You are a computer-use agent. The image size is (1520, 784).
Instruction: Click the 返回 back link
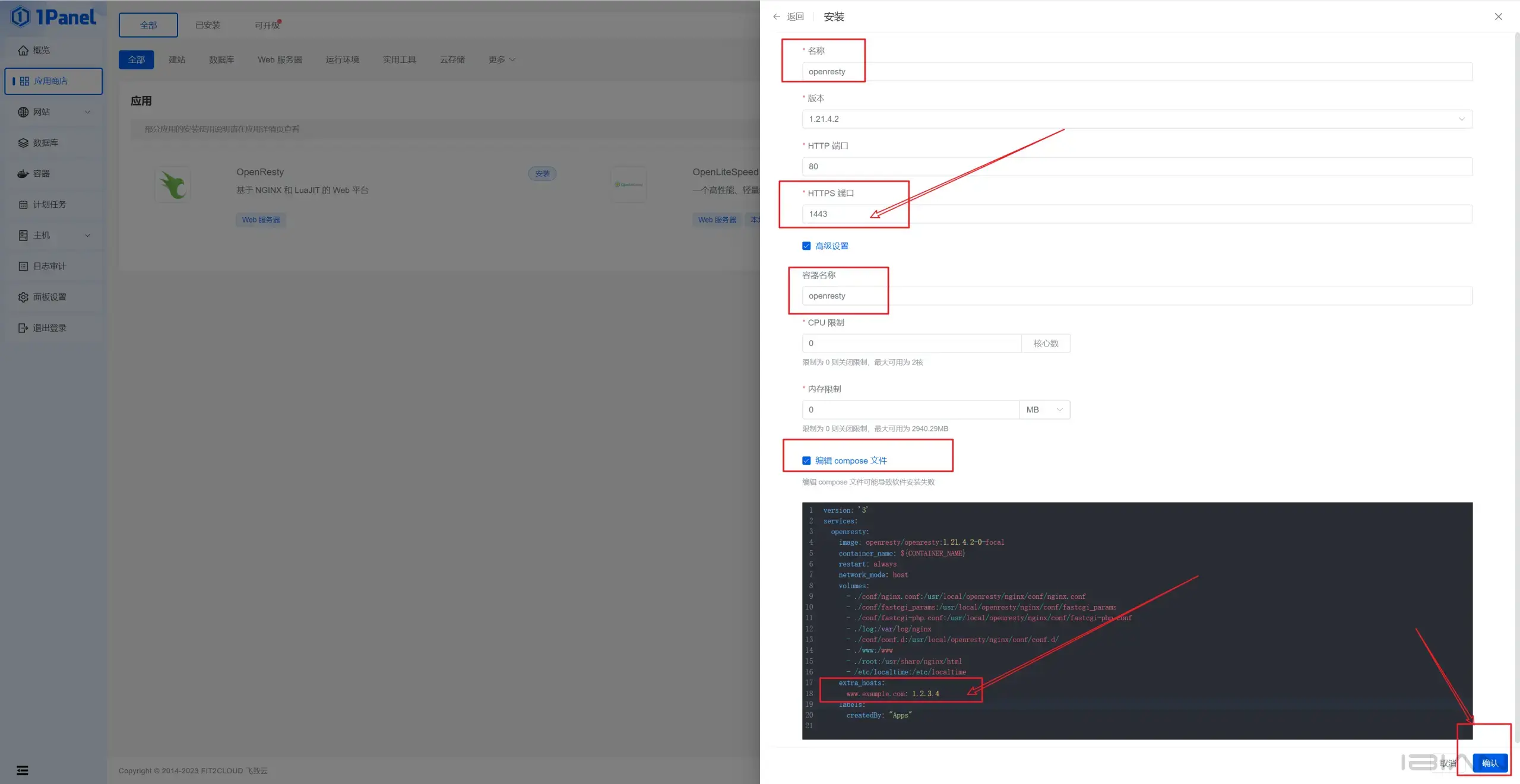[x=796, y=17]
